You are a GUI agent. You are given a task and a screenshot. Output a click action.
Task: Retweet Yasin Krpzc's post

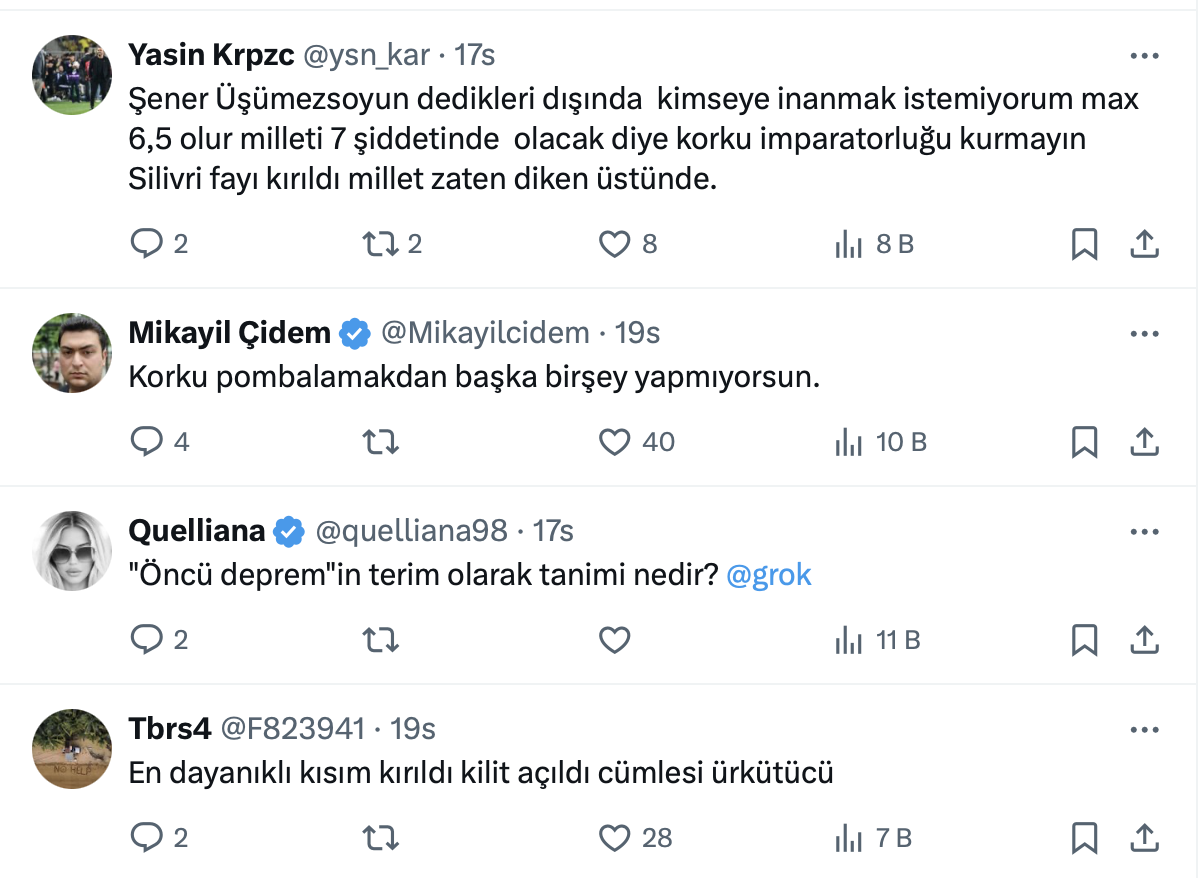pyautogui.click(x=378, y=244)
